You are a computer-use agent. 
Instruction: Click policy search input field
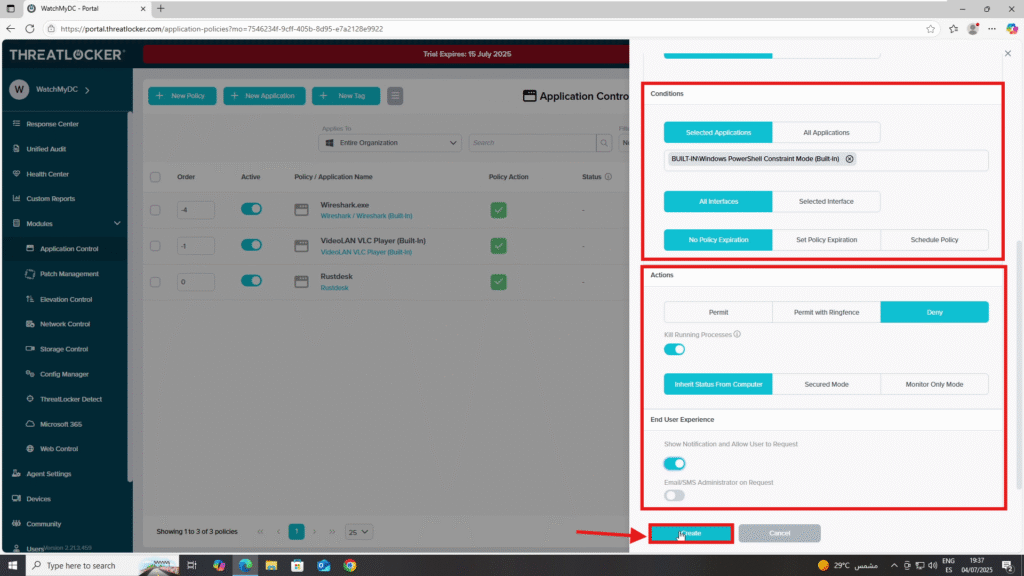pyautogui.click(x=532, y=142)
